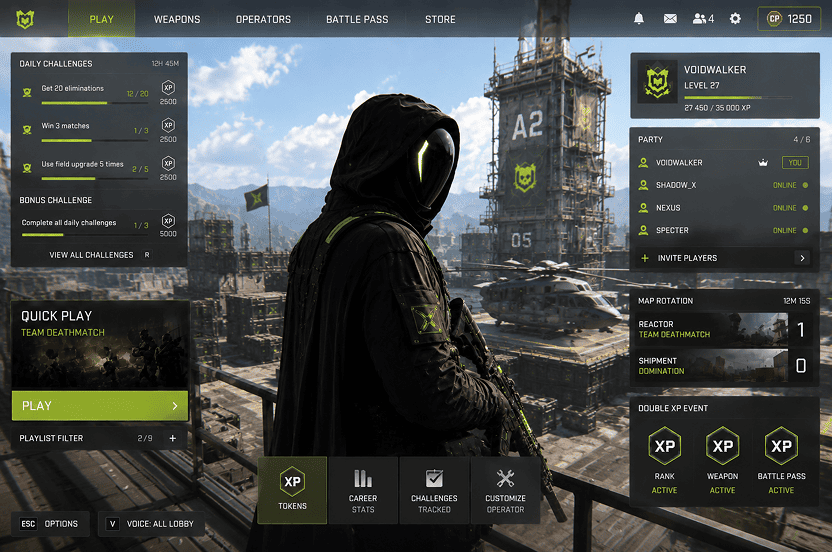Click Get 20 eliminations progress bar

(x=94, y=103)
